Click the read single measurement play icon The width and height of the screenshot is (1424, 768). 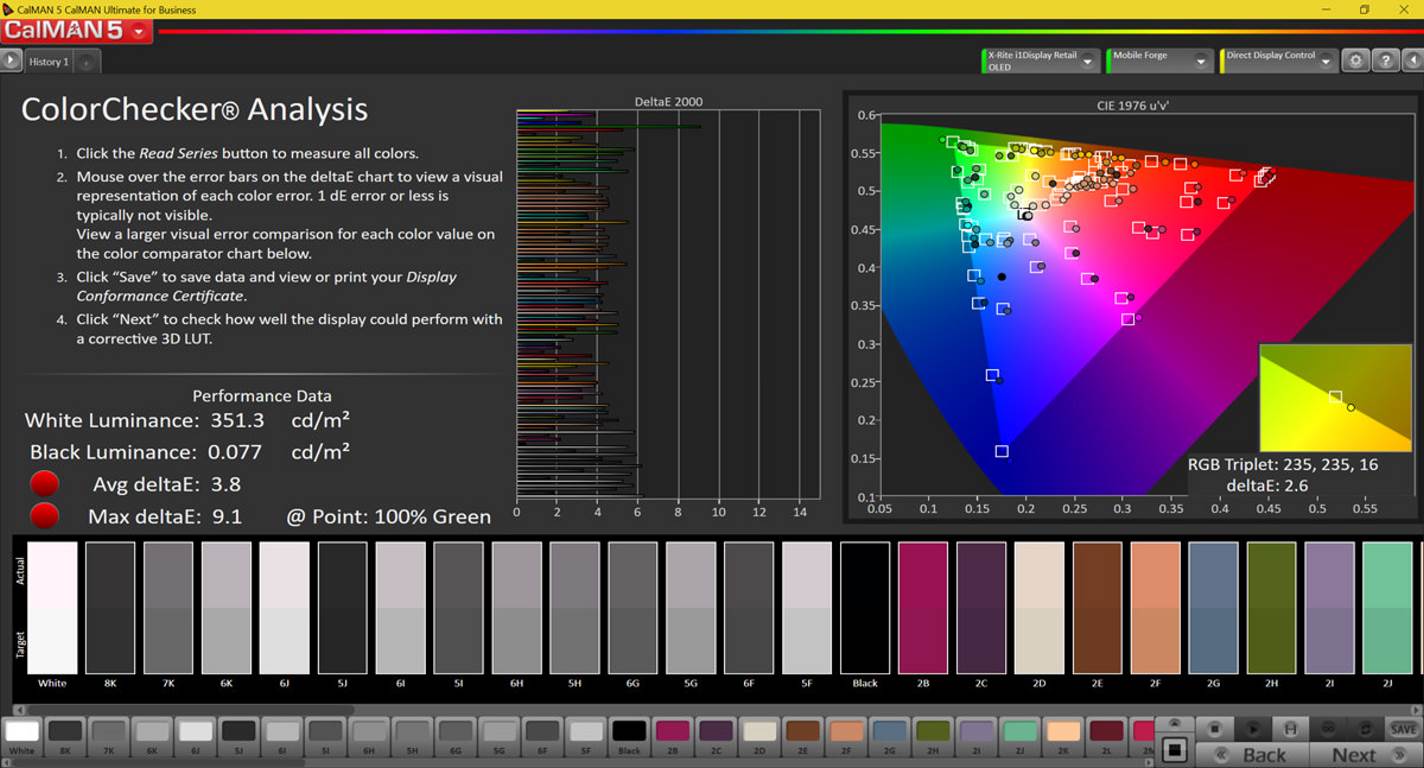tap(1252, 729)
